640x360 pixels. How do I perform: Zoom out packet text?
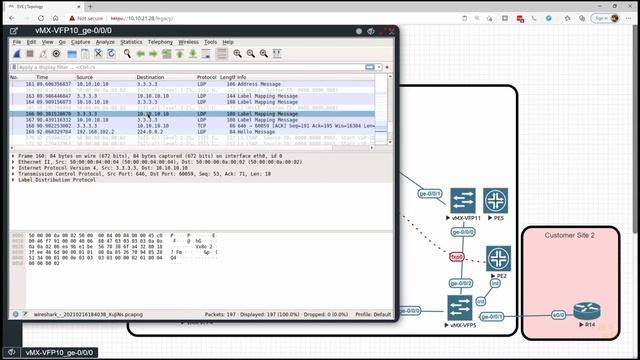pyautogui.click(x=251, y=54)
